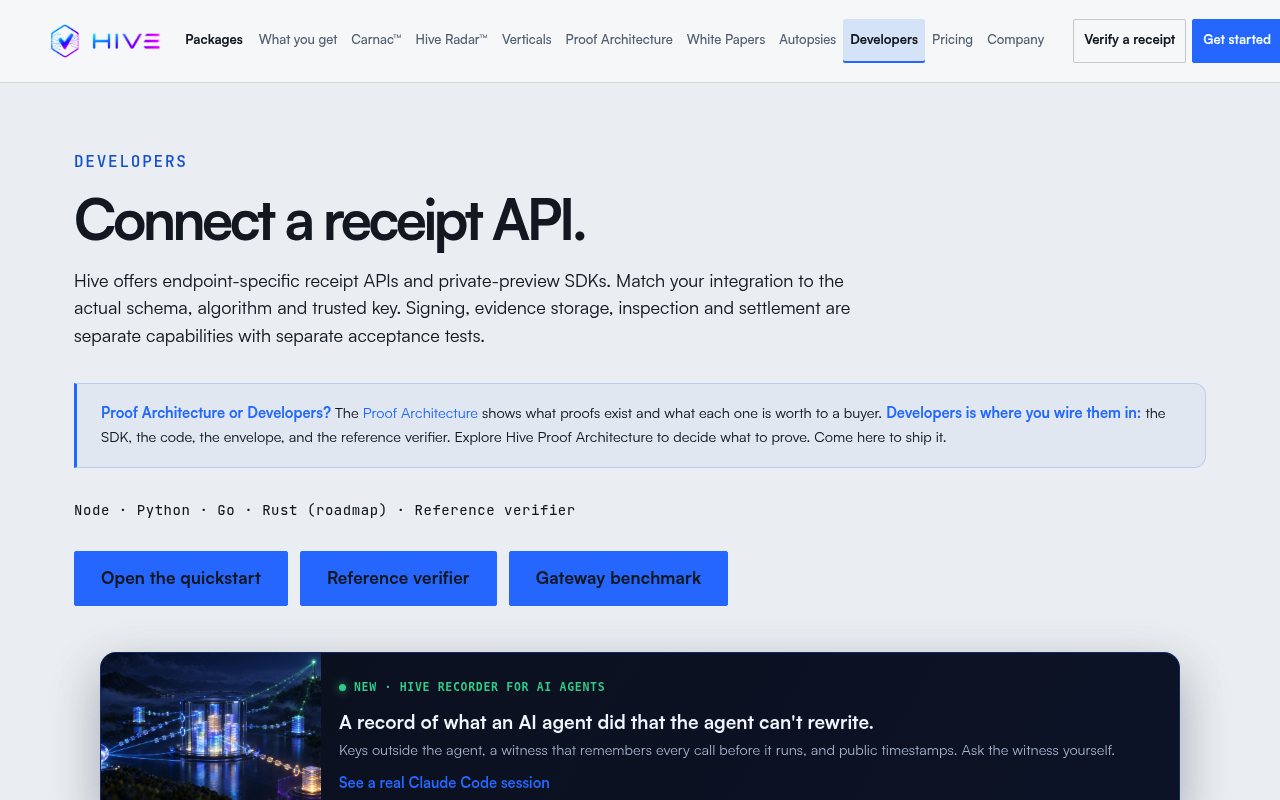Click the 'DEVELOPERS' eyebrow label
This screenshot has width=1280, height=800.
click(x=131, y=161)
